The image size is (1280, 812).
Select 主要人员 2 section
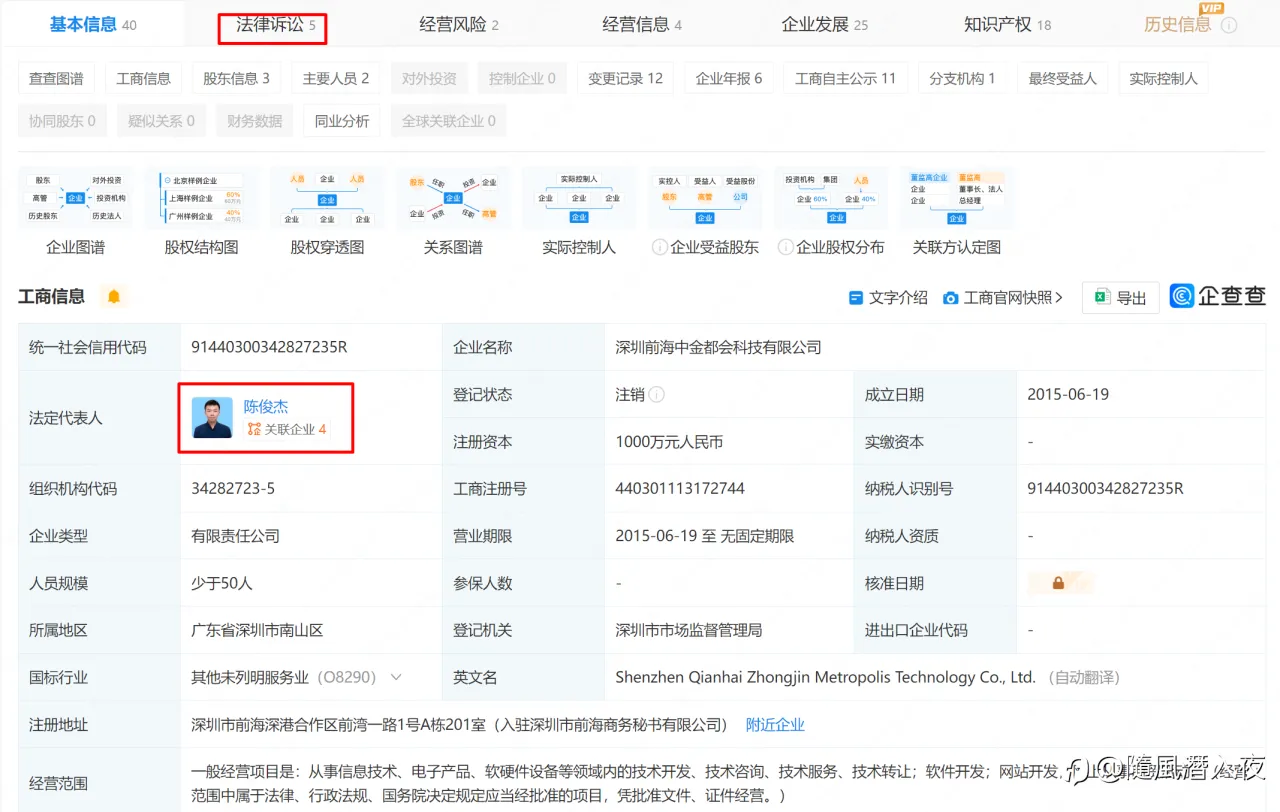pos(336,78)
